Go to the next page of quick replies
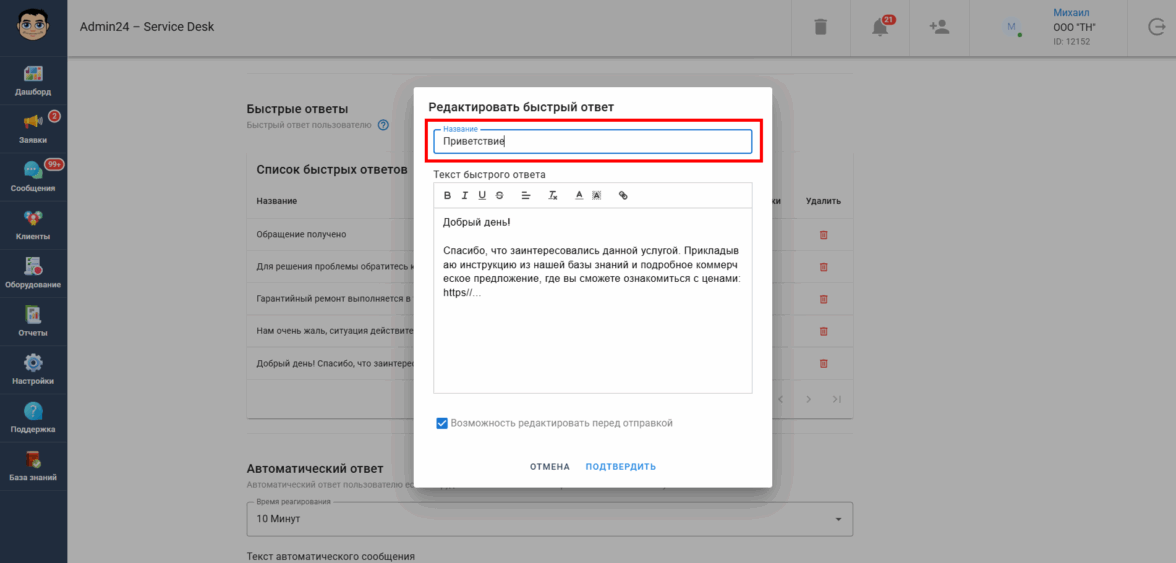This screenshot has width=1176, height=563. (x=808, y=400)
